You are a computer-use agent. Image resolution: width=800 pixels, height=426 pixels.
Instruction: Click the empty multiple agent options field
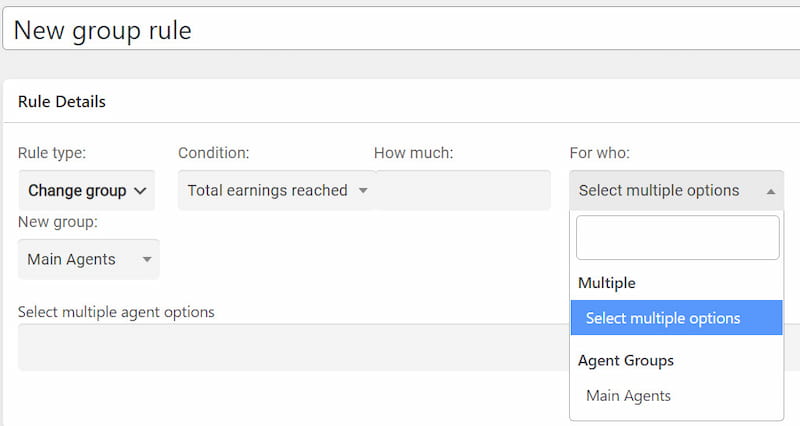(x=292, y=346)
